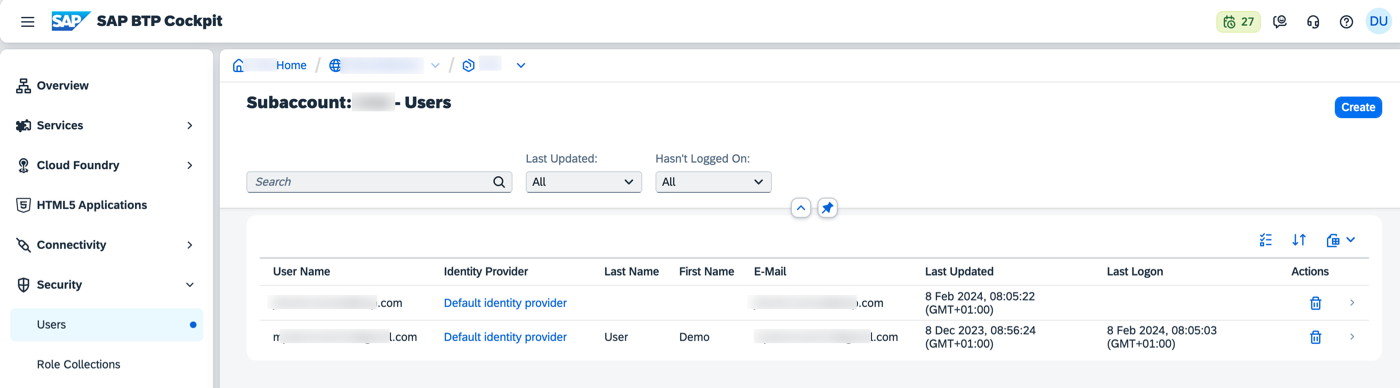The image size is (1400, 388).
Task: Open first row Default identity provider link
Action: [x=505, y=303]
